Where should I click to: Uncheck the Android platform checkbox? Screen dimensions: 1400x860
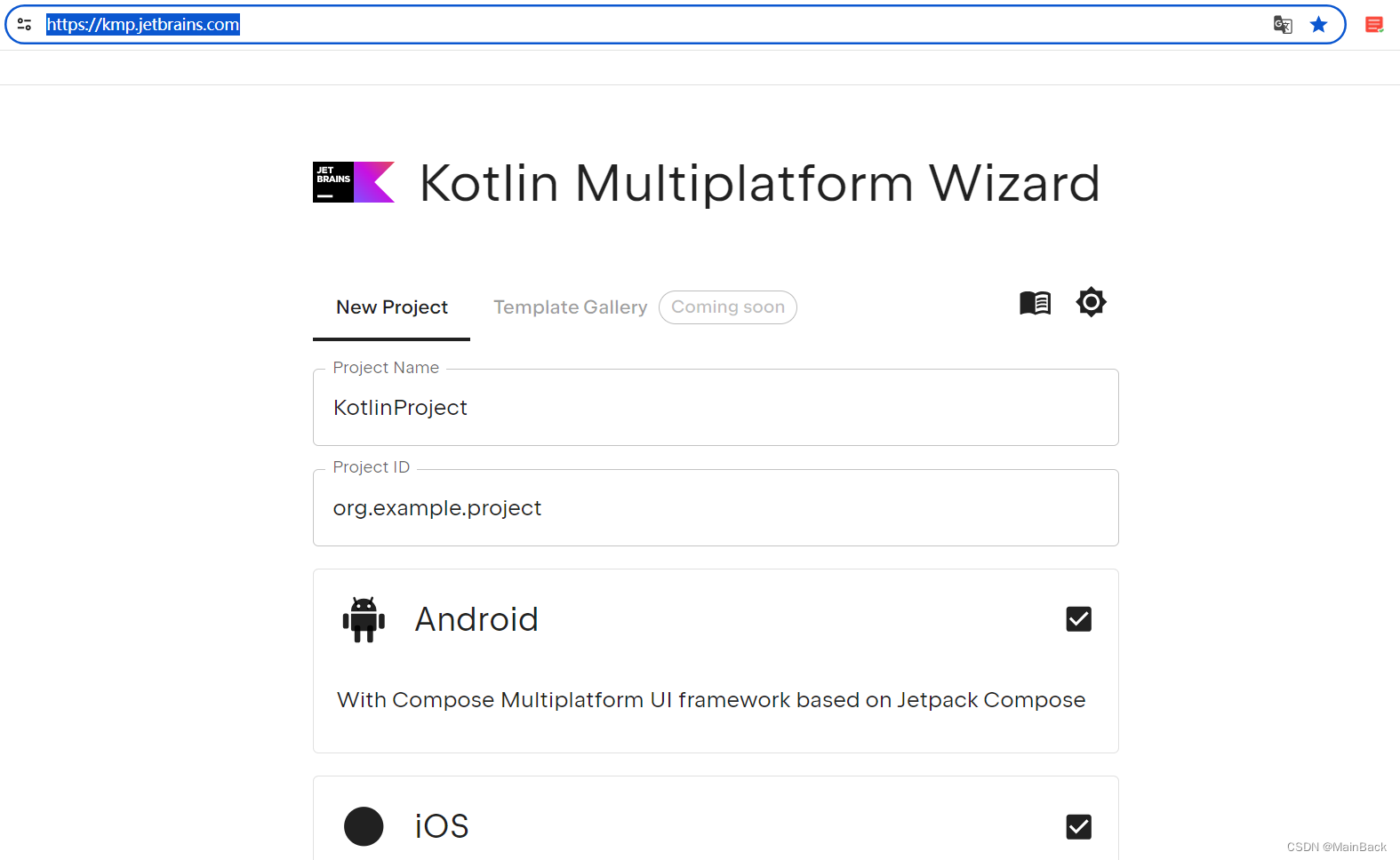[1078, 619]
